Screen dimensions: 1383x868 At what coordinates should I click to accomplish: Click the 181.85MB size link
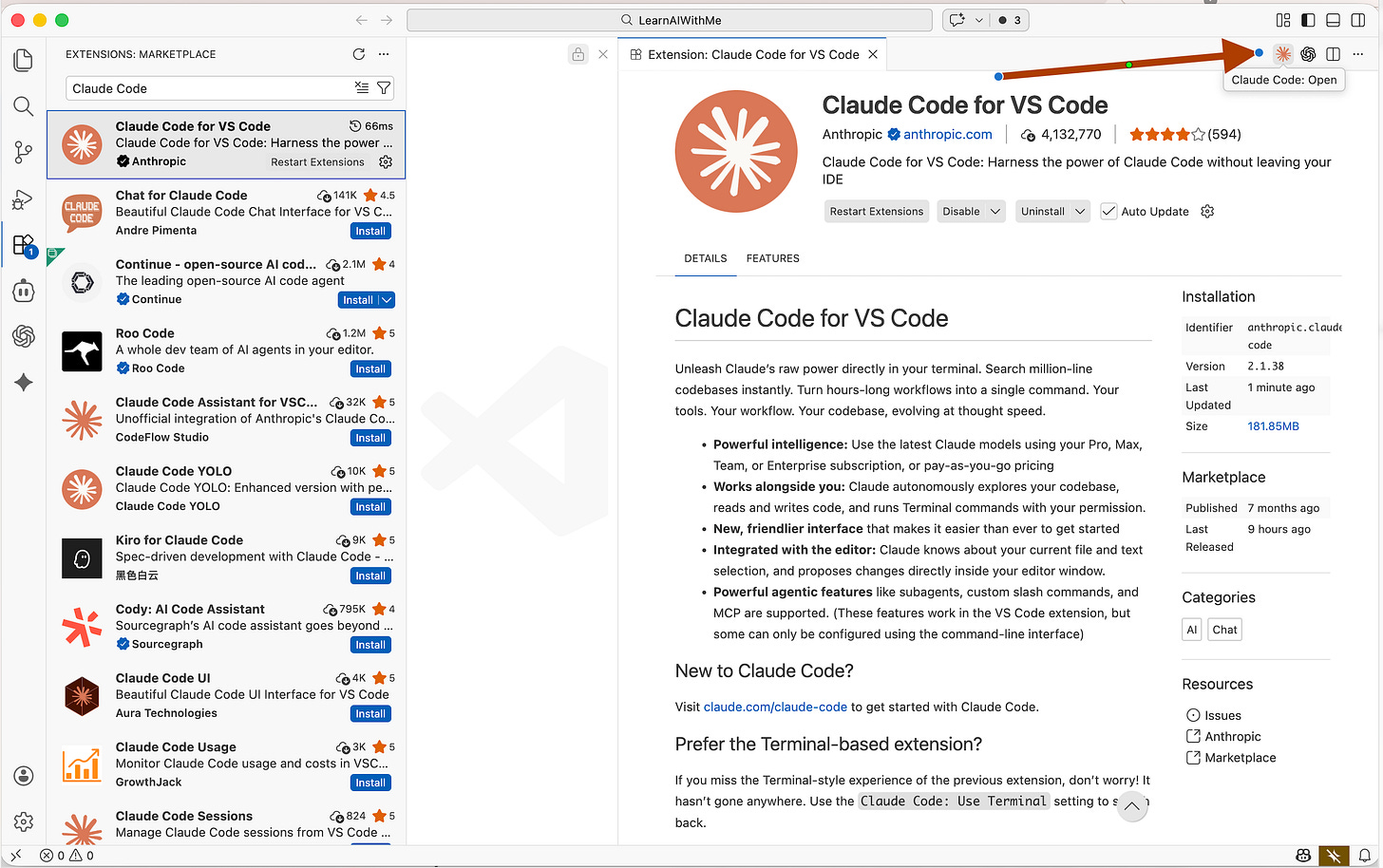pyautogui.click(x=1273, y=425)
